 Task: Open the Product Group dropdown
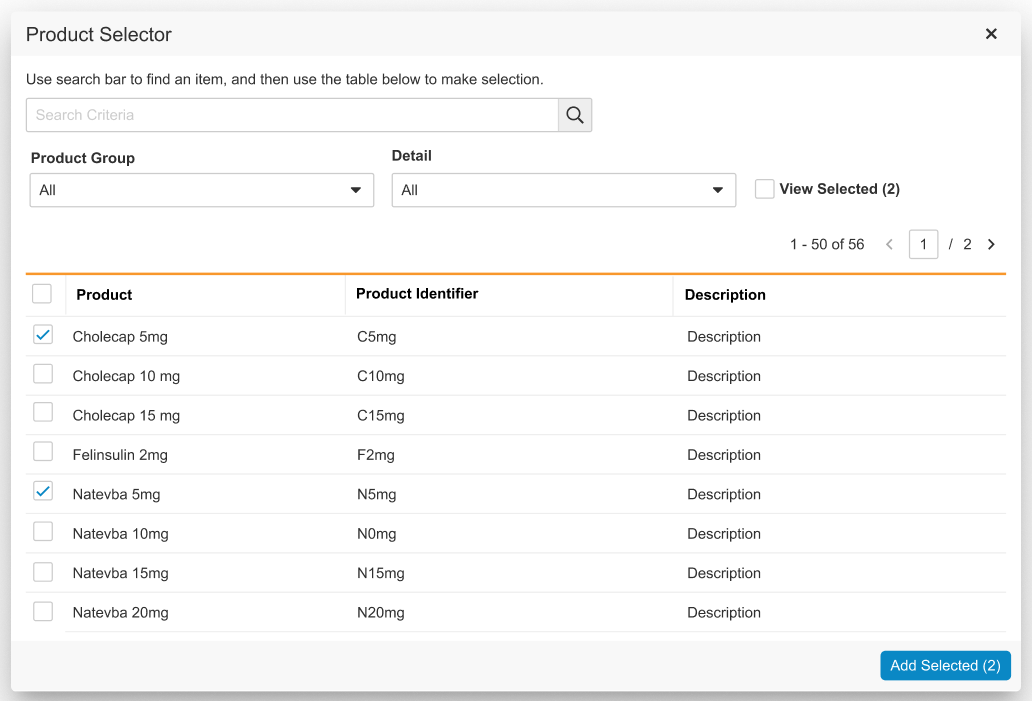(201, 190)
